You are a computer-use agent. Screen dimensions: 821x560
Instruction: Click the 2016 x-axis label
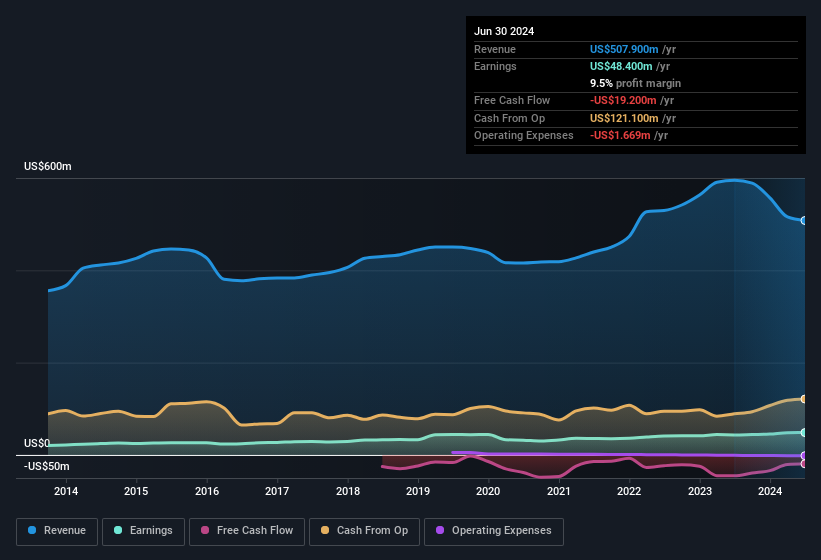click(x=207, y=491)
